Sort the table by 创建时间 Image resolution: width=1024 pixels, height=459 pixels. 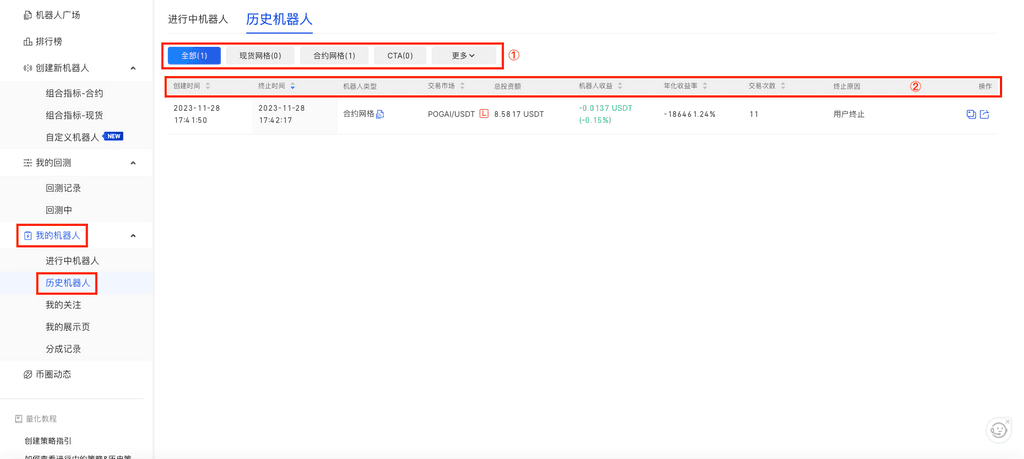(x=208, y=86)
